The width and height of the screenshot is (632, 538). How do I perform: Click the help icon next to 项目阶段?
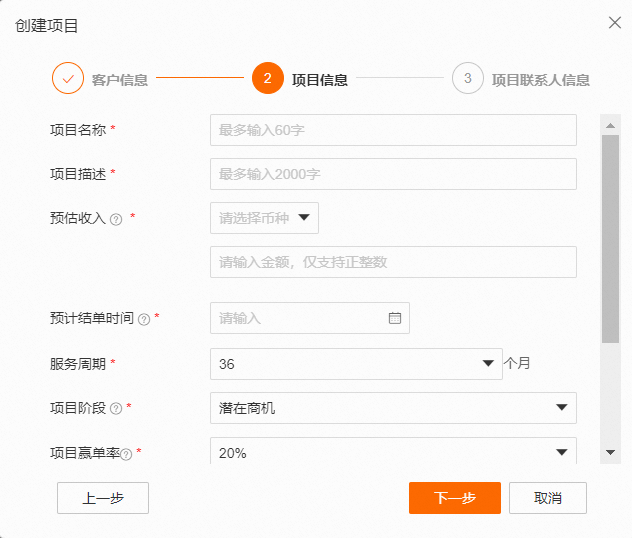116,409
